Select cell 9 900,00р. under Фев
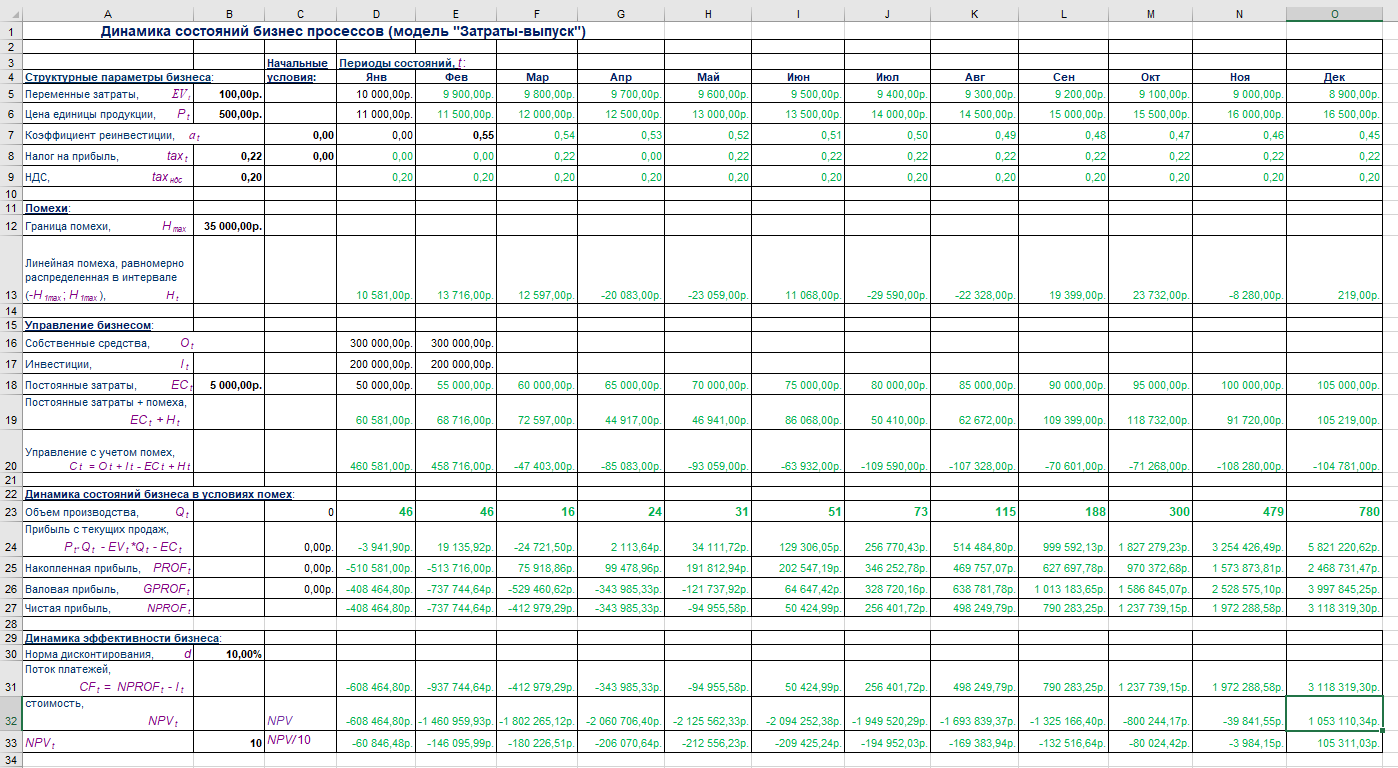Image resolution: width=1398 pixels, height=768 pixels. click(x=455, y=93)
